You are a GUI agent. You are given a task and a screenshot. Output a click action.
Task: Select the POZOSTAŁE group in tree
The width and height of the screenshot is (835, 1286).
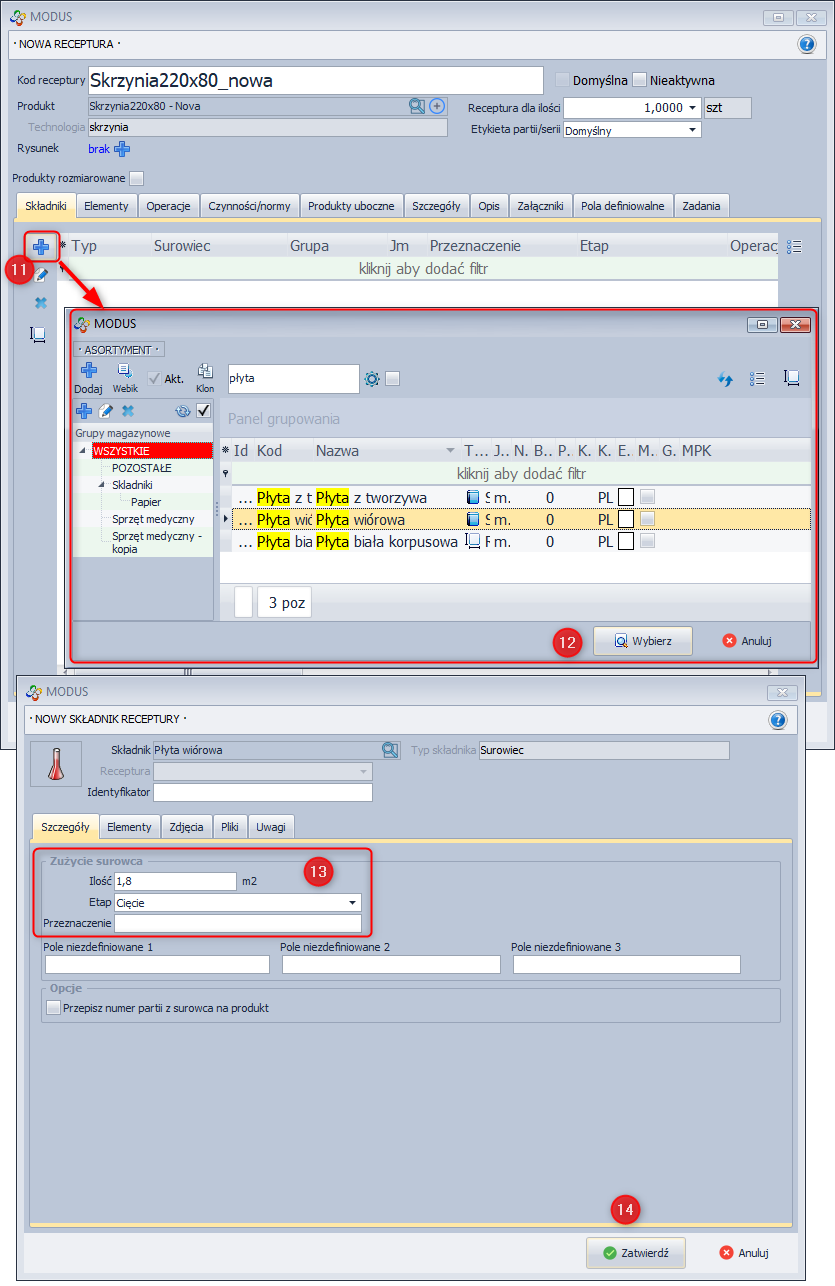click(x=142, y=467)
